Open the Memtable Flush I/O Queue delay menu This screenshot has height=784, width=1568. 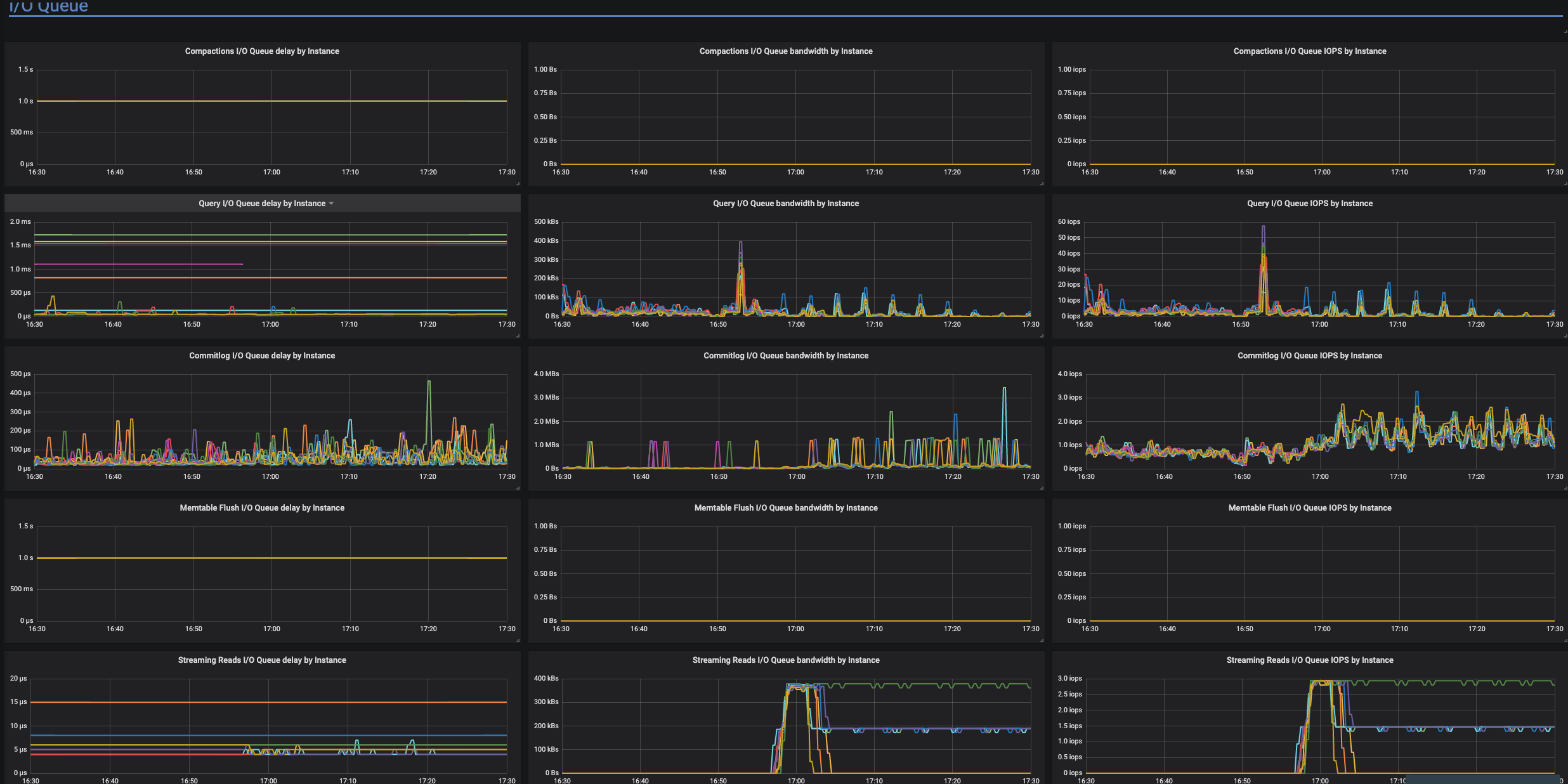262,507
